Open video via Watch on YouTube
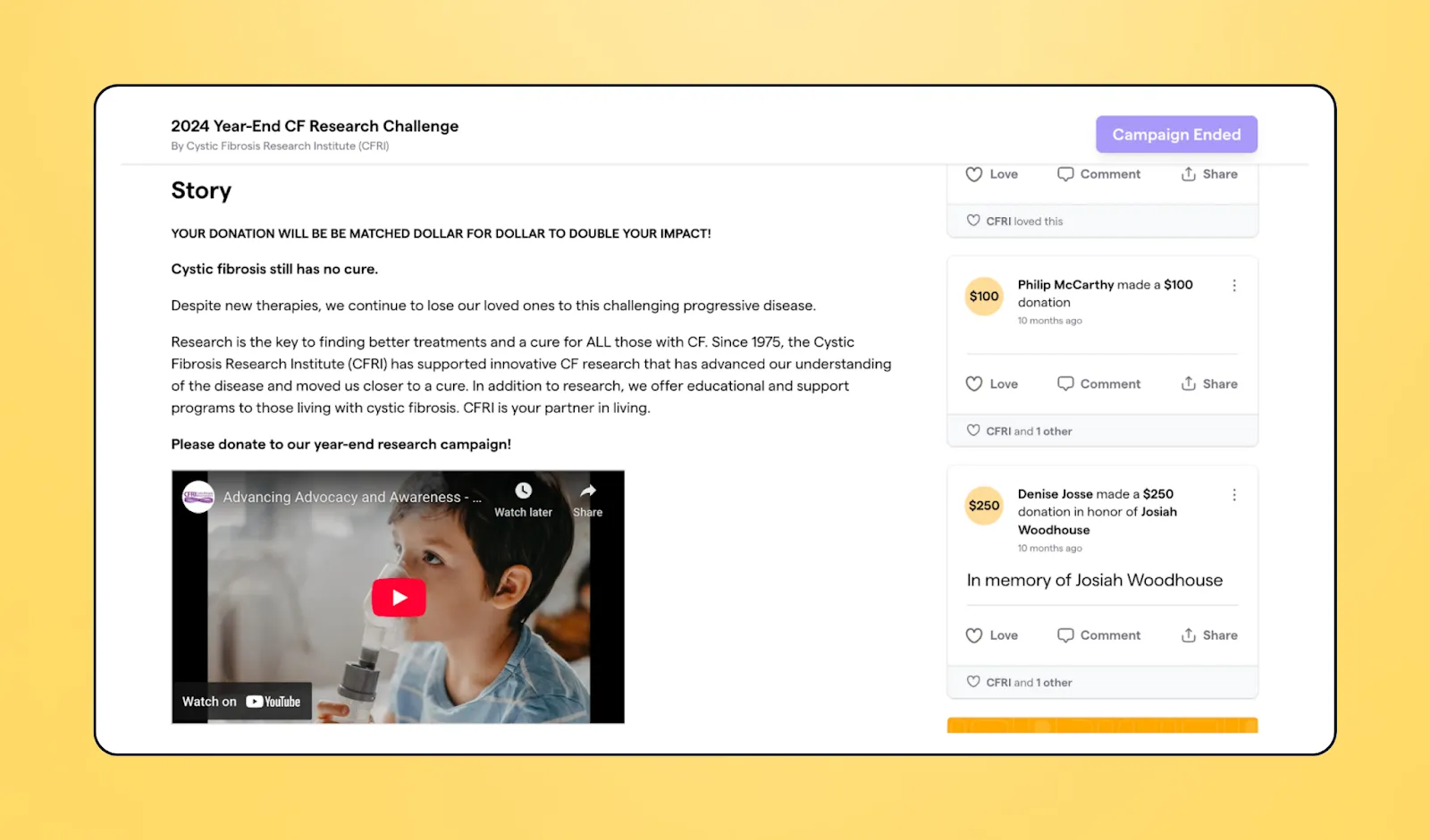Image resolution: width=1430 pixels, height=840 pixels. [241, 701]
